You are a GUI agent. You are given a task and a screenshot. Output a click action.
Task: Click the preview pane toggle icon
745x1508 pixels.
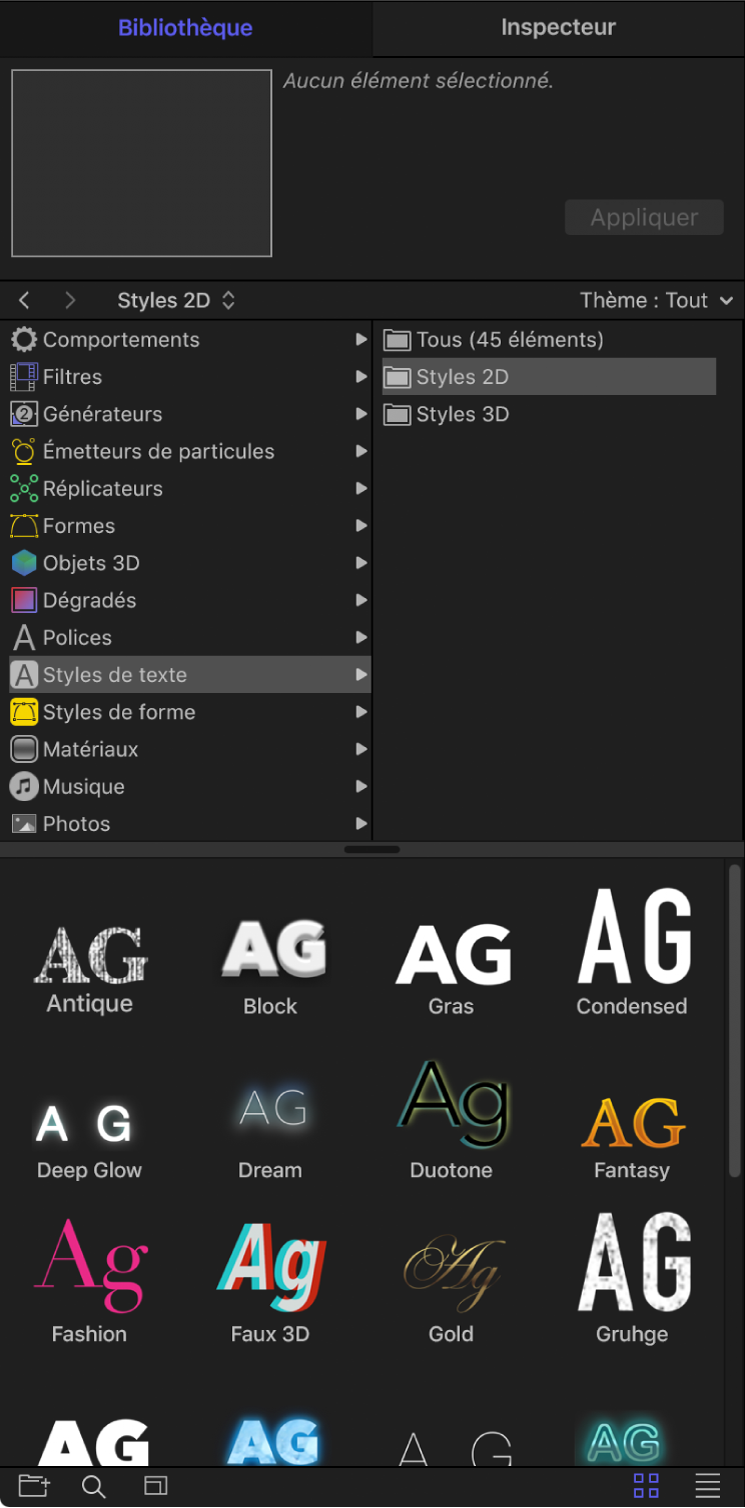point(155,1486)
